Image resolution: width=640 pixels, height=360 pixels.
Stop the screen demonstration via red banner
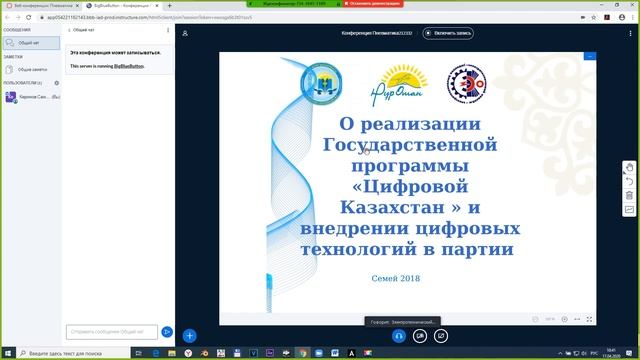(373, 3)
